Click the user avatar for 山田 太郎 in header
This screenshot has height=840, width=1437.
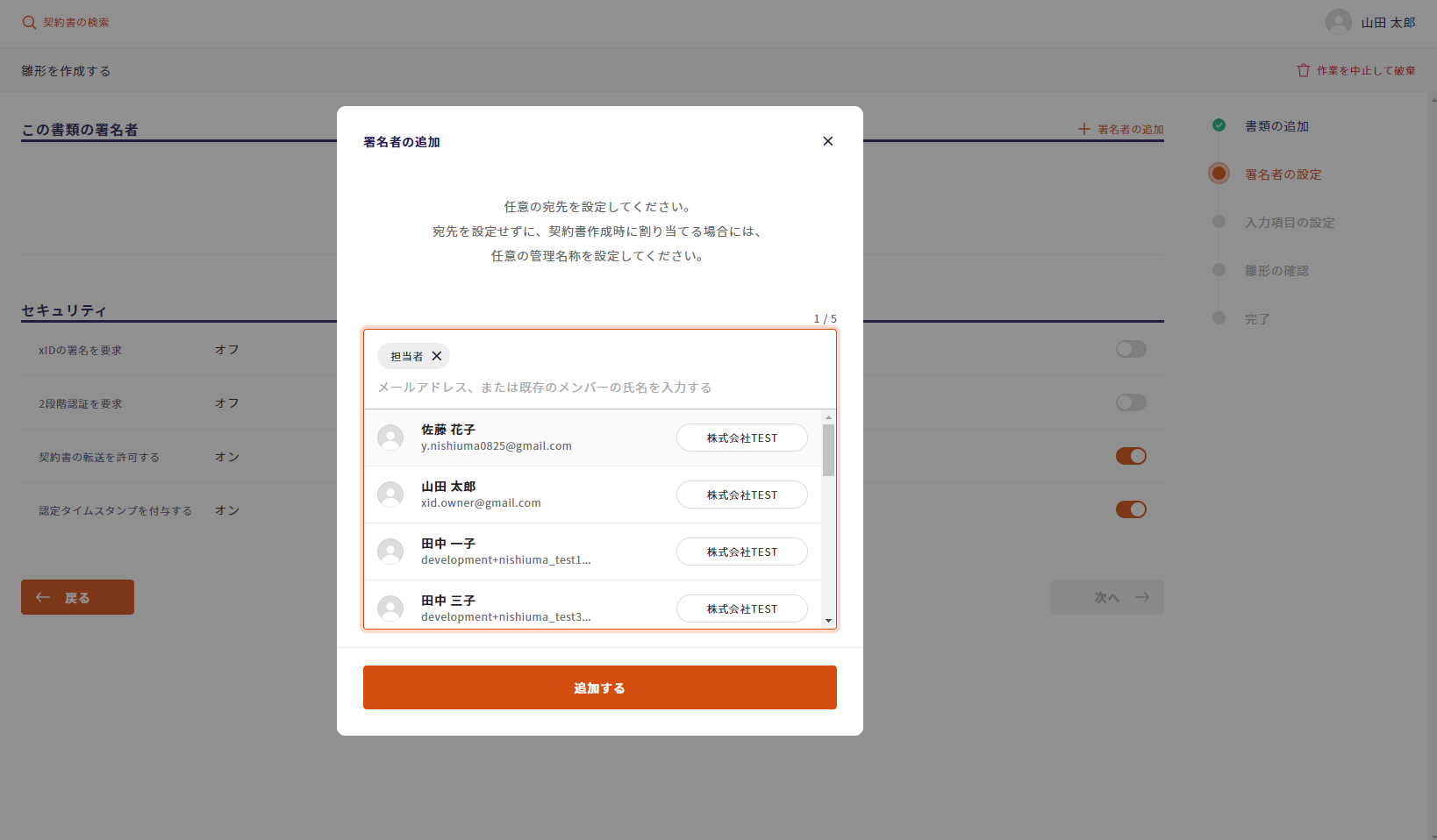tap(1338, 22)
